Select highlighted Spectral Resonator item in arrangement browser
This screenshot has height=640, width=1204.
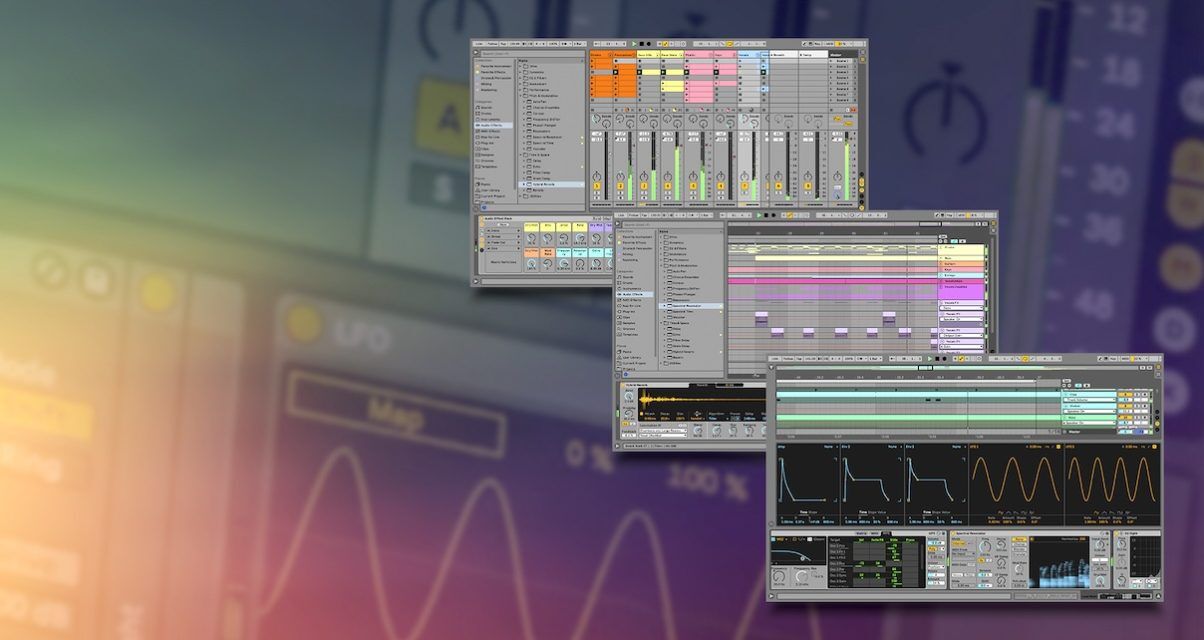pyautogui.click(x=692, y=305)
